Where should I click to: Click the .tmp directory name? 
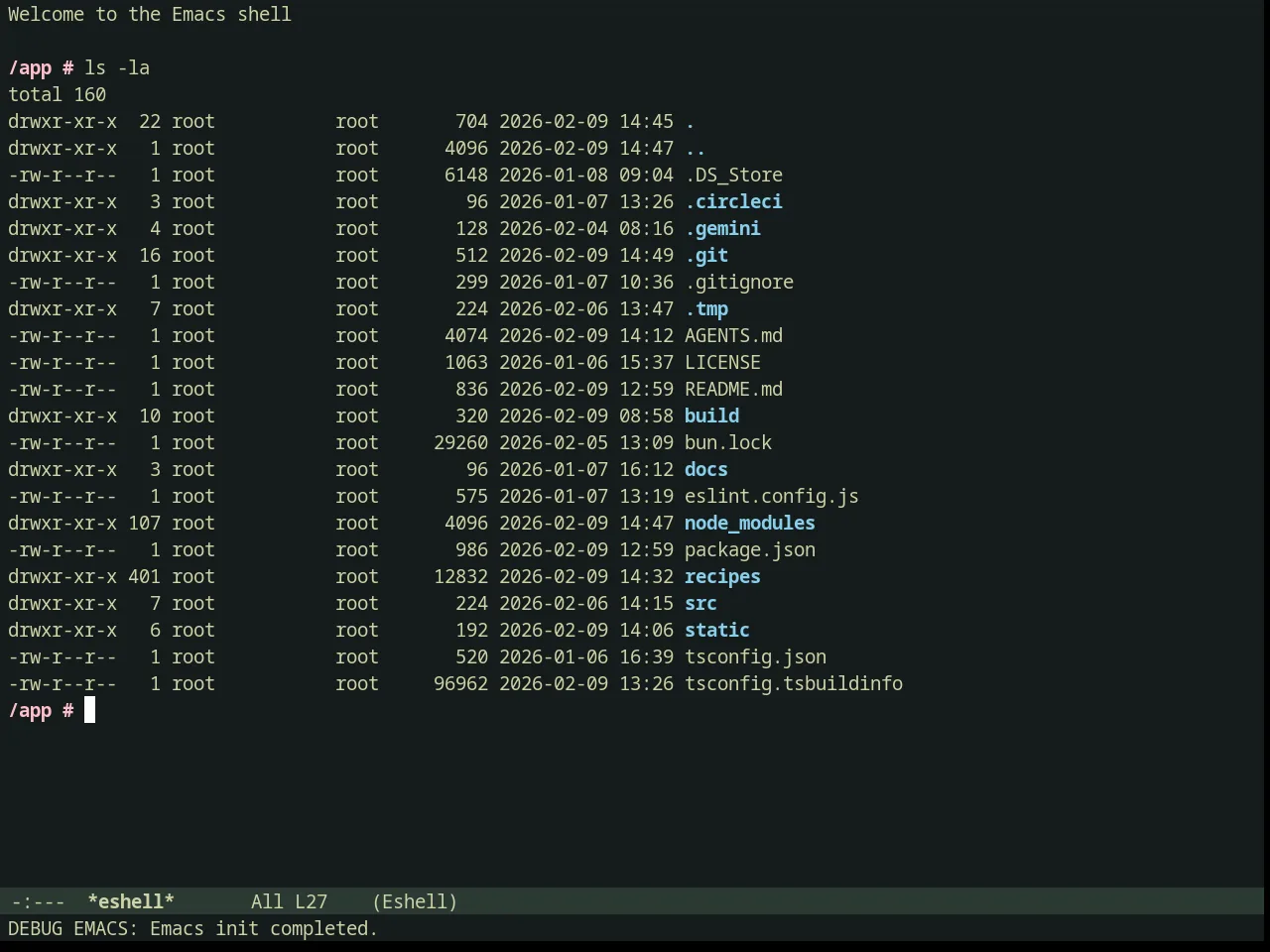click(x=706, y=308)
